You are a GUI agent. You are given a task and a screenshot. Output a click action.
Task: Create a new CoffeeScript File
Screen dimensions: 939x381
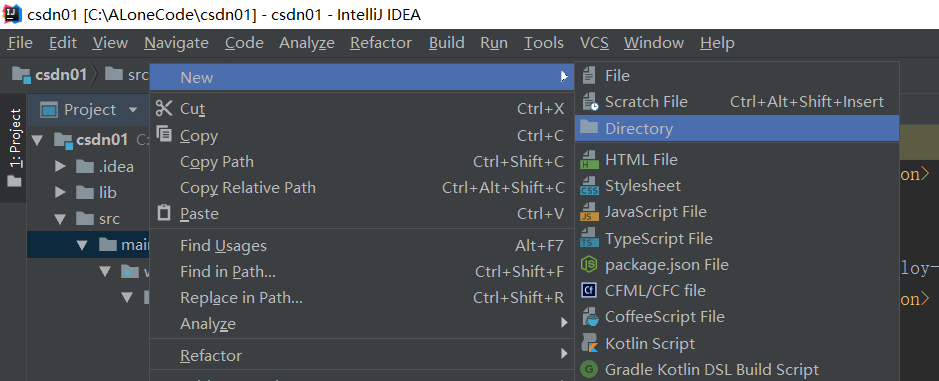pyautogui.click(x=737, y=316)
